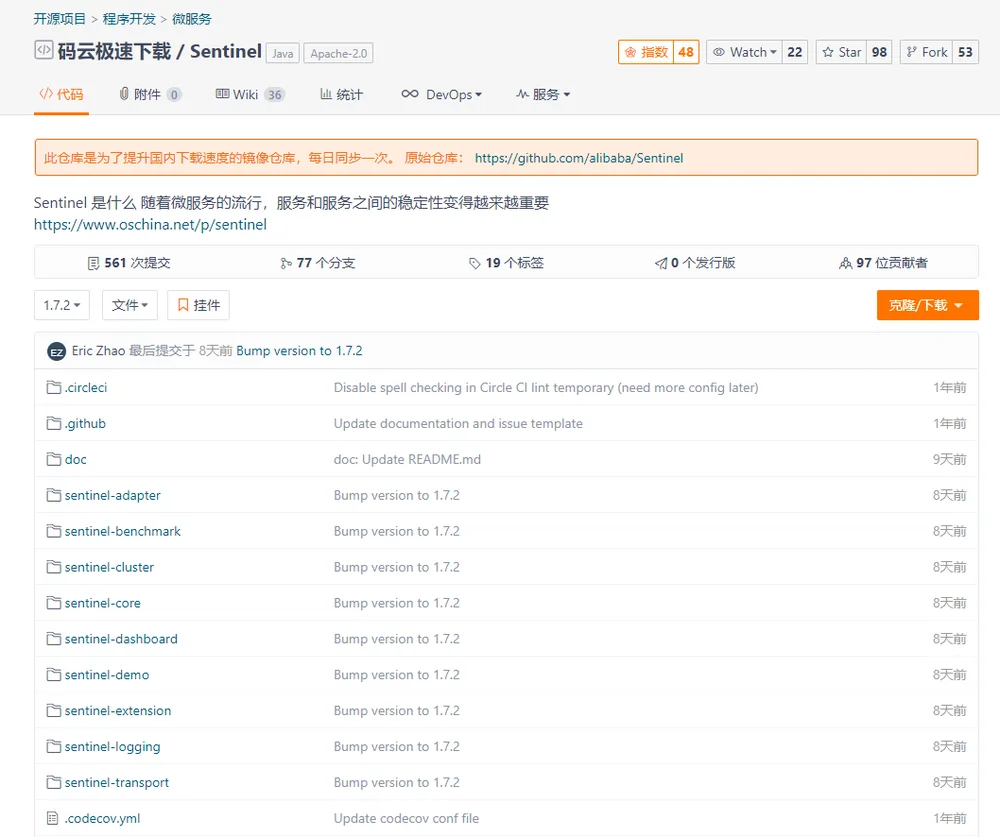
Task: Click the branch icon beside 77 个分支
Action: coord(286,263)
